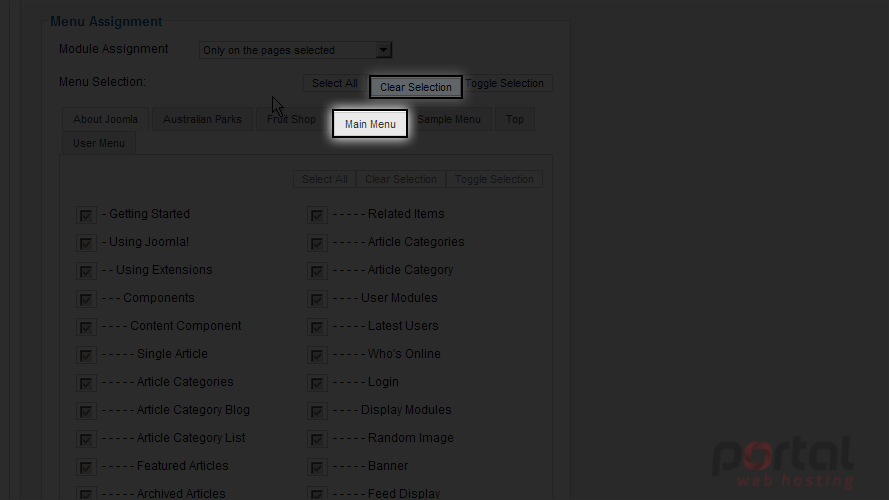This screenshot has height=500, width=889.
Task: Uncheck the Related Items checkbox
Action: 317,215
